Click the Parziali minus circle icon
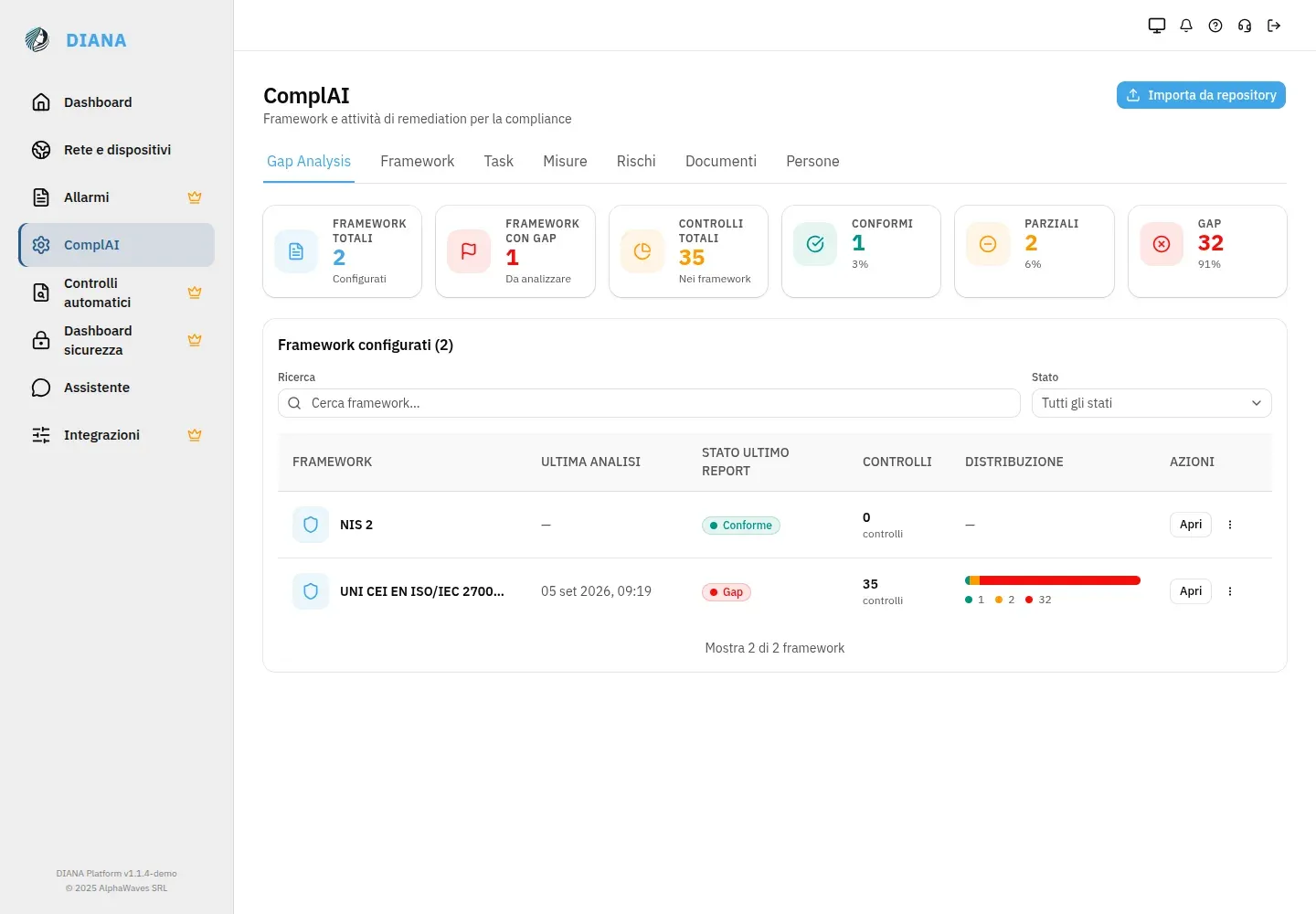Image resolution: width=1316 pixels, height=914 pixels. pyautogui.click(x=988, y=244)
